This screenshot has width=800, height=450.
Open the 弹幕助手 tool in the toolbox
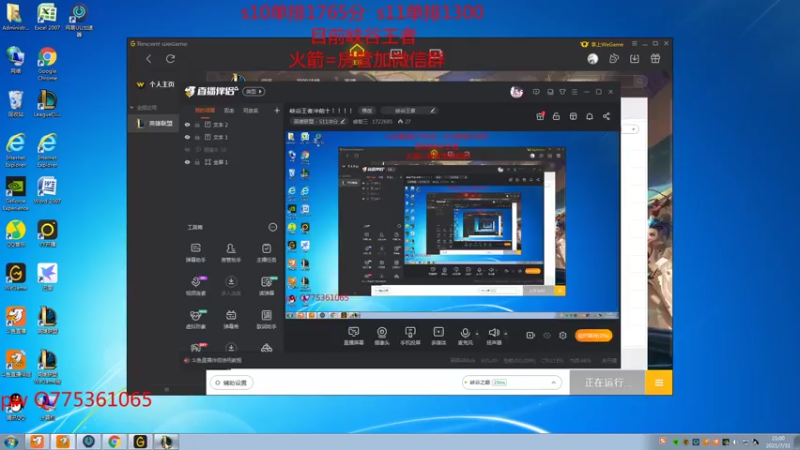[195, 252]
